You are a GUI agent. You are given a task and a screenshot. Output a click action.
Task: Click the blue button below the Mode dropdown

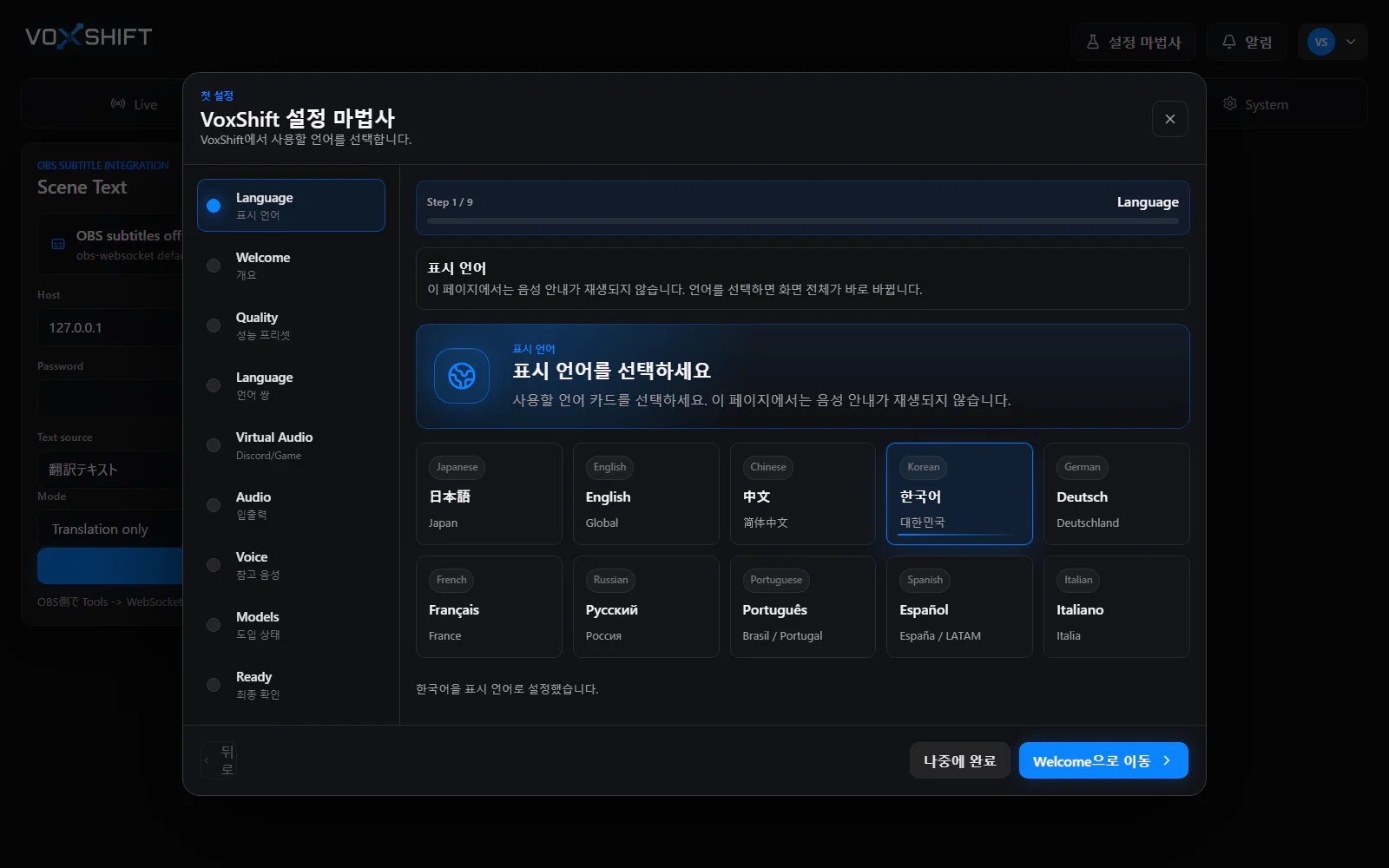[x=110, y=566]
